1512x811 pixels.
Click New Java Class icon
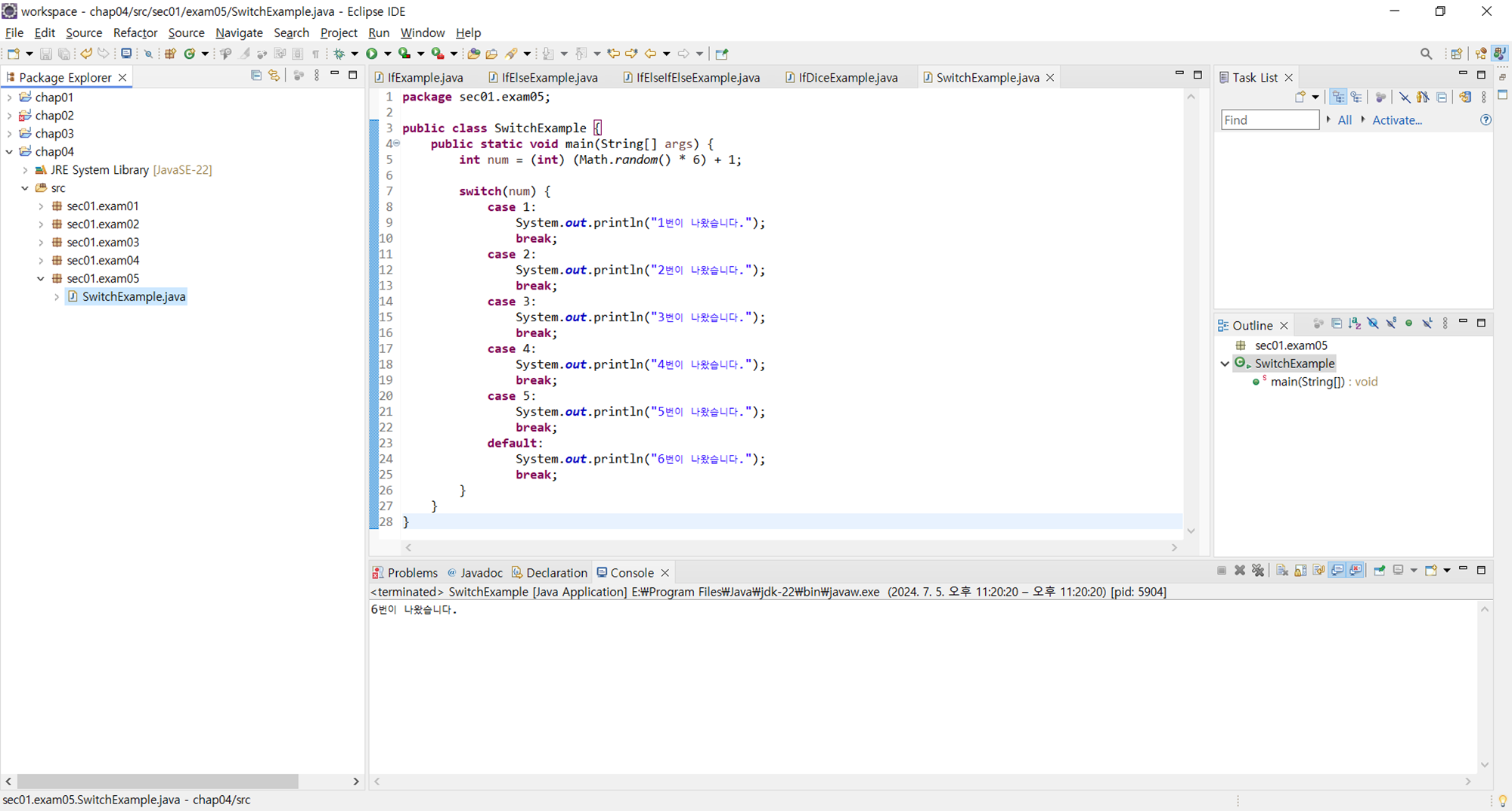[190, 54]
